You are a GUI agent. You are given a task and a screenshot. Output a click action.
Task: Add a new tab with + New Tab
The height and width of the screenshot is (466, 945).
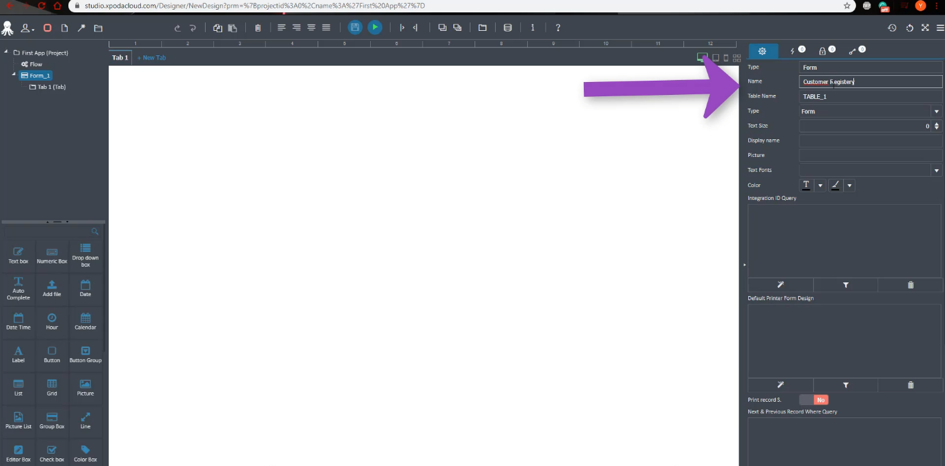(151, 58)
